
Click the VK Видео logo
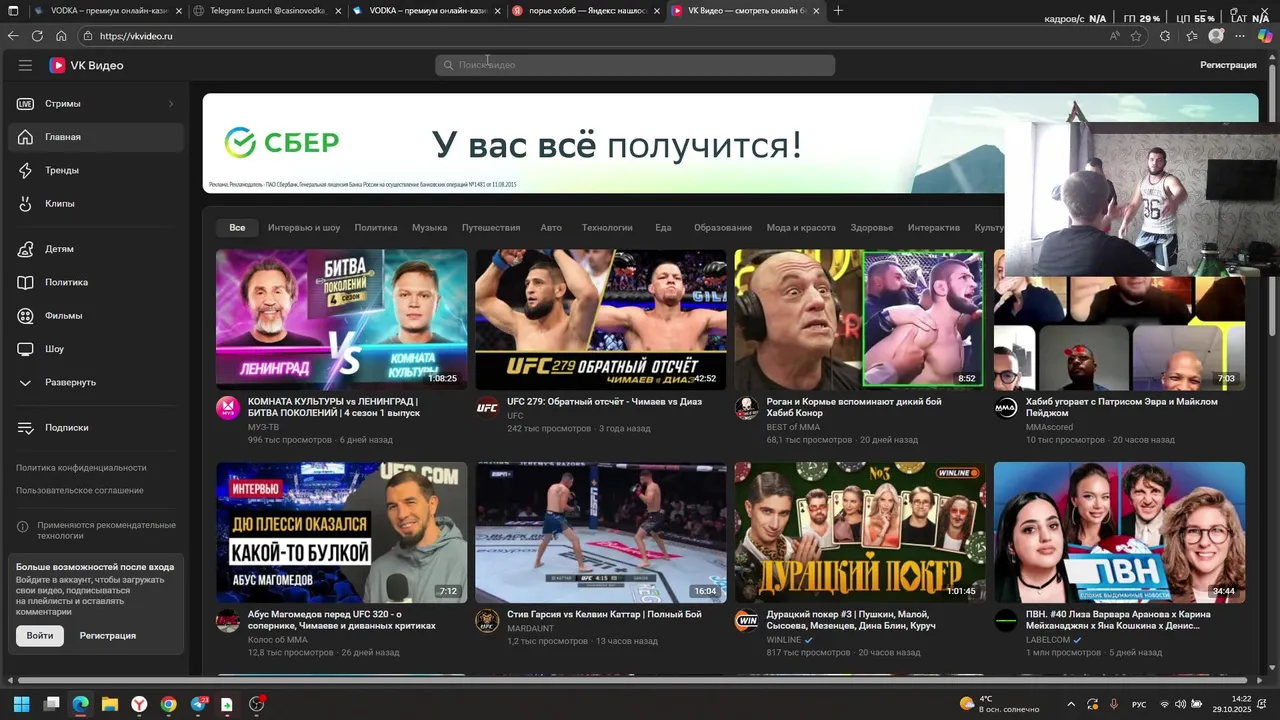pyautogui.click(x=87, y=65)
